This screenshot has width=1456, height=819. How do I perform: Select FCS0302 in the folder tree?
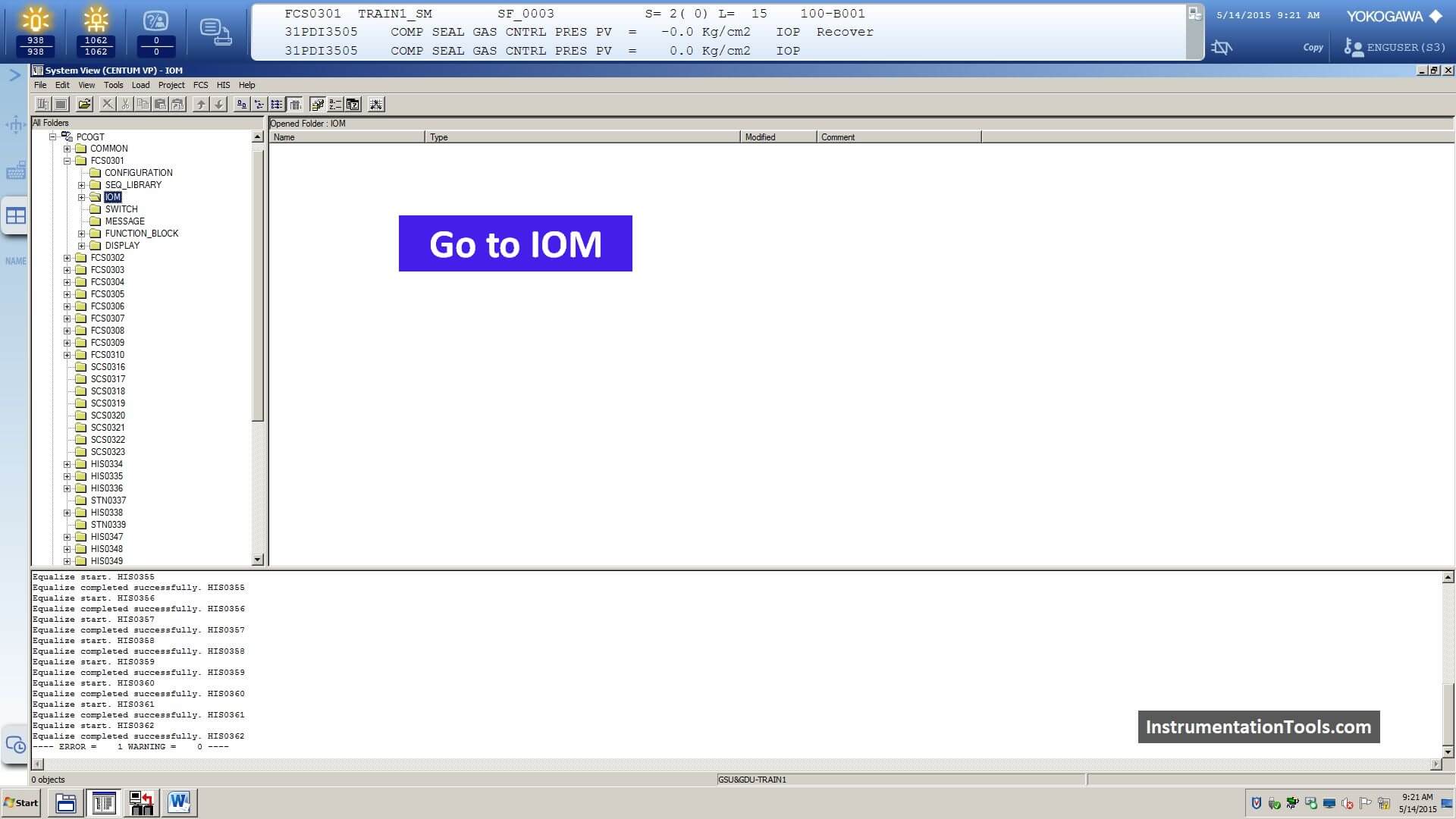tap(107, 257)
